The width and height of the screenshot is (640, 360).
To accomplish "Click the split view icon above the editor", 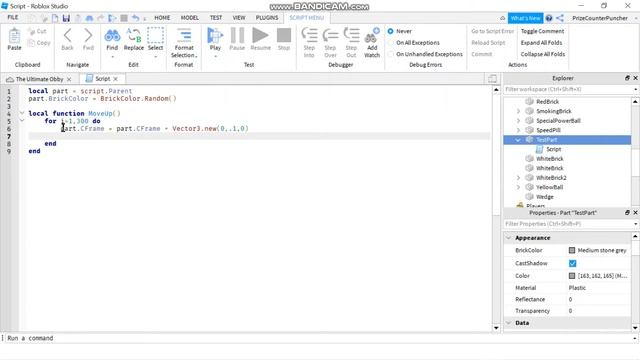I will click(x=492, y=78).
